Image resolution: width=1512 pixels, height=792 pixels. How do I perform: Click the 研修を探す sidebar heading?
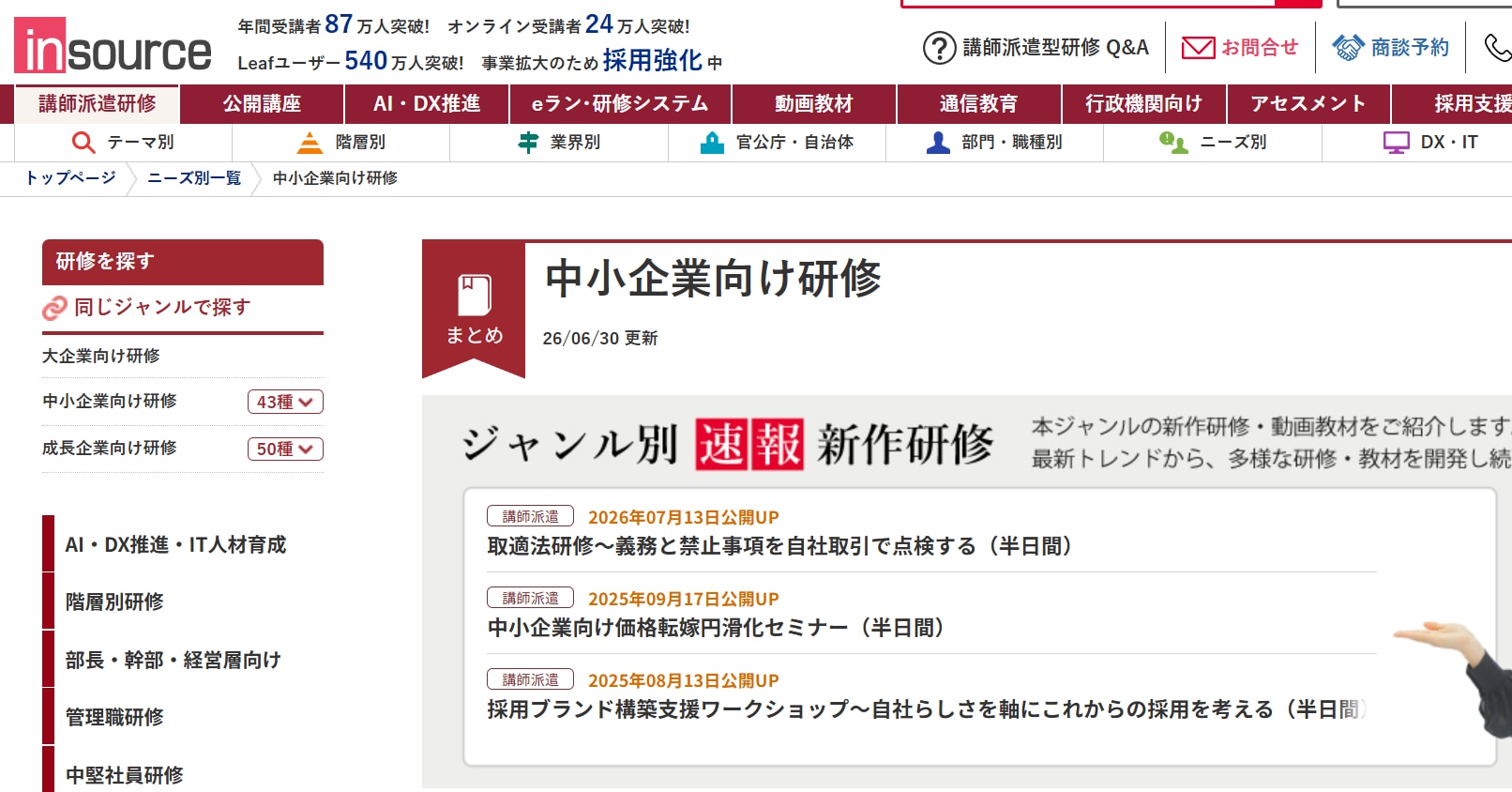pos(183,262)
